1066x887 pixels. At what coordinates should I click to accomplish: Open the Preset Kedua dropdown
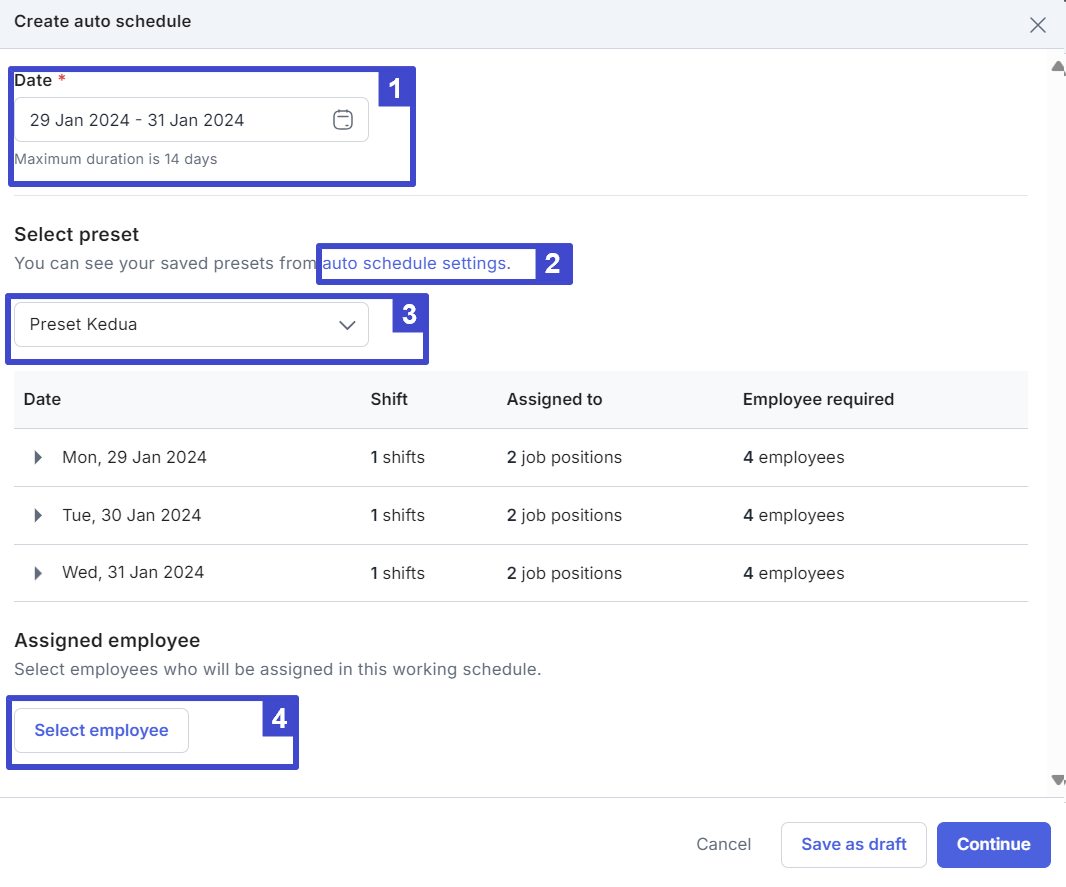(191, 325)
